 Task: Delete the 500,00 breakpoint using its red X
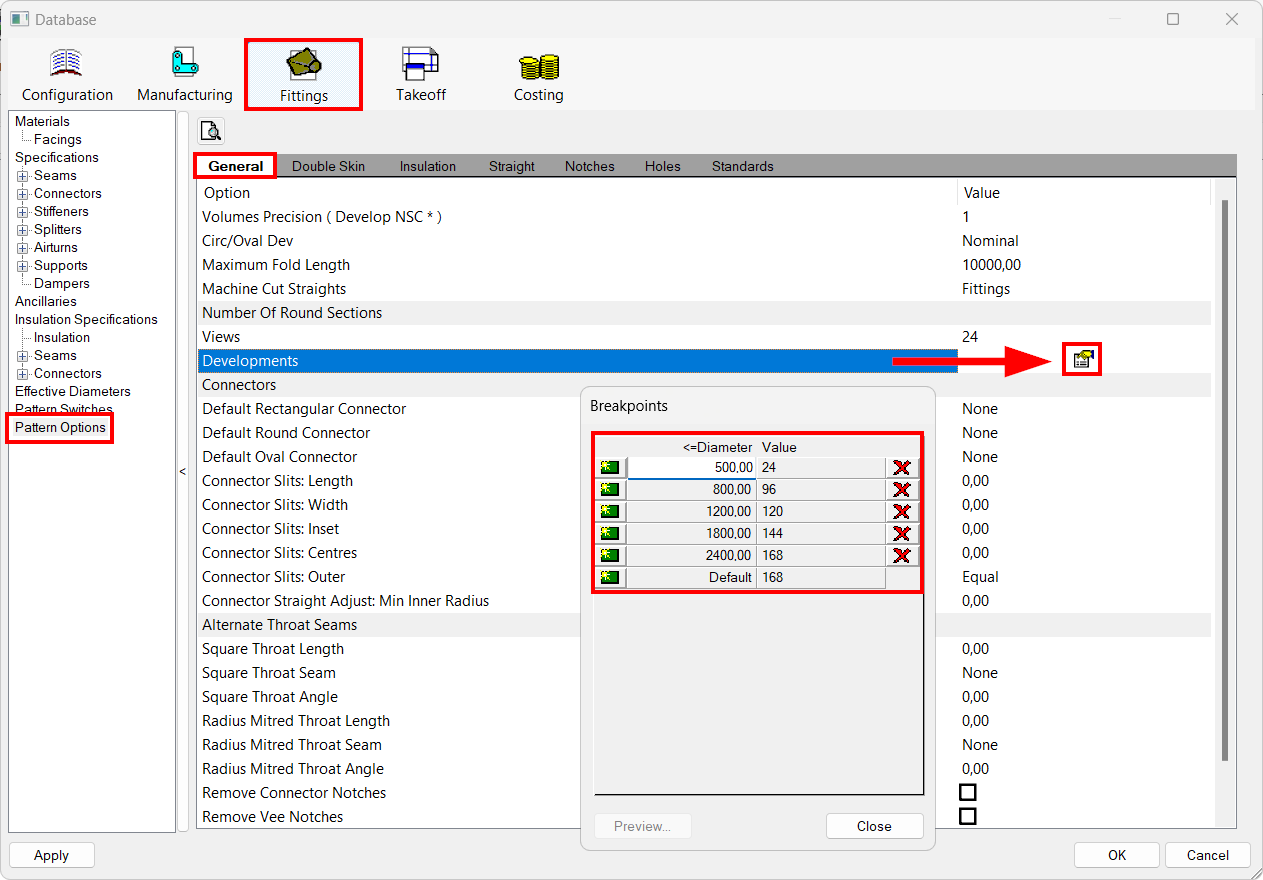pyautogui.click(x=902, y=467)
